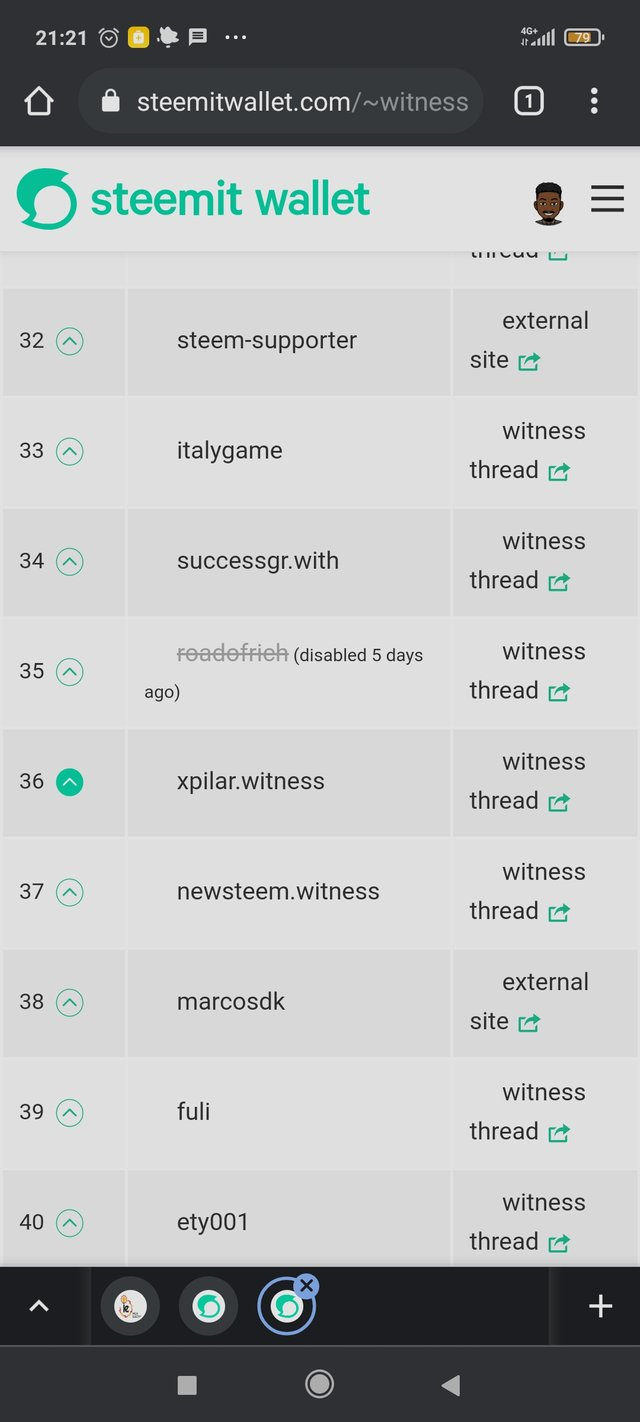The width and height of the screenshot is (640, 1422).
Task: Toggle vote for steem-supporter witness
Action: point(70,342)
